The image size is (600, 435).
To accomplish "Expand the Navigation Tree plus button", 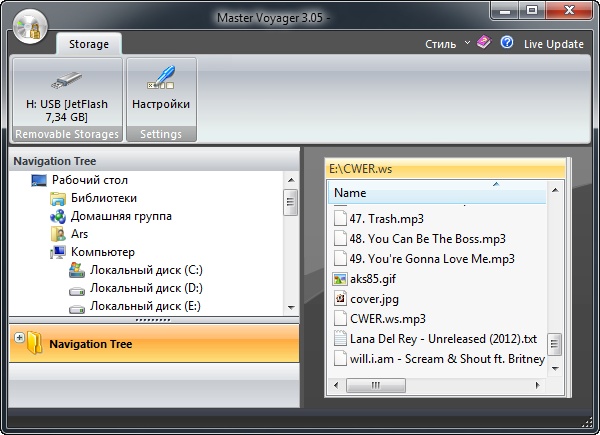I will point(19,338).
